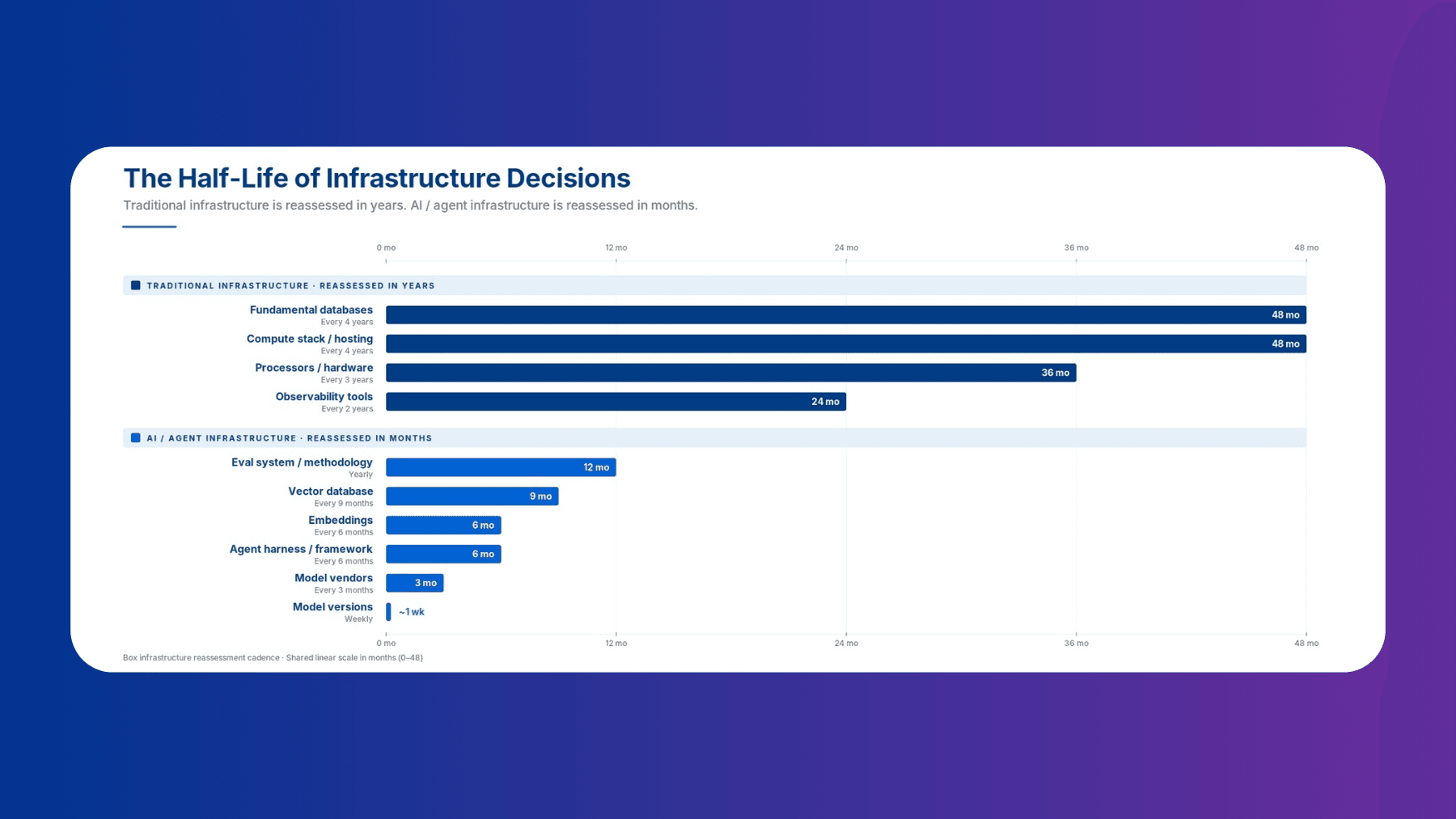Click "Every 9 months" under Vector database
This screenshot has width=1456, height=819.
pyautogui.click(x=344, y=504)
